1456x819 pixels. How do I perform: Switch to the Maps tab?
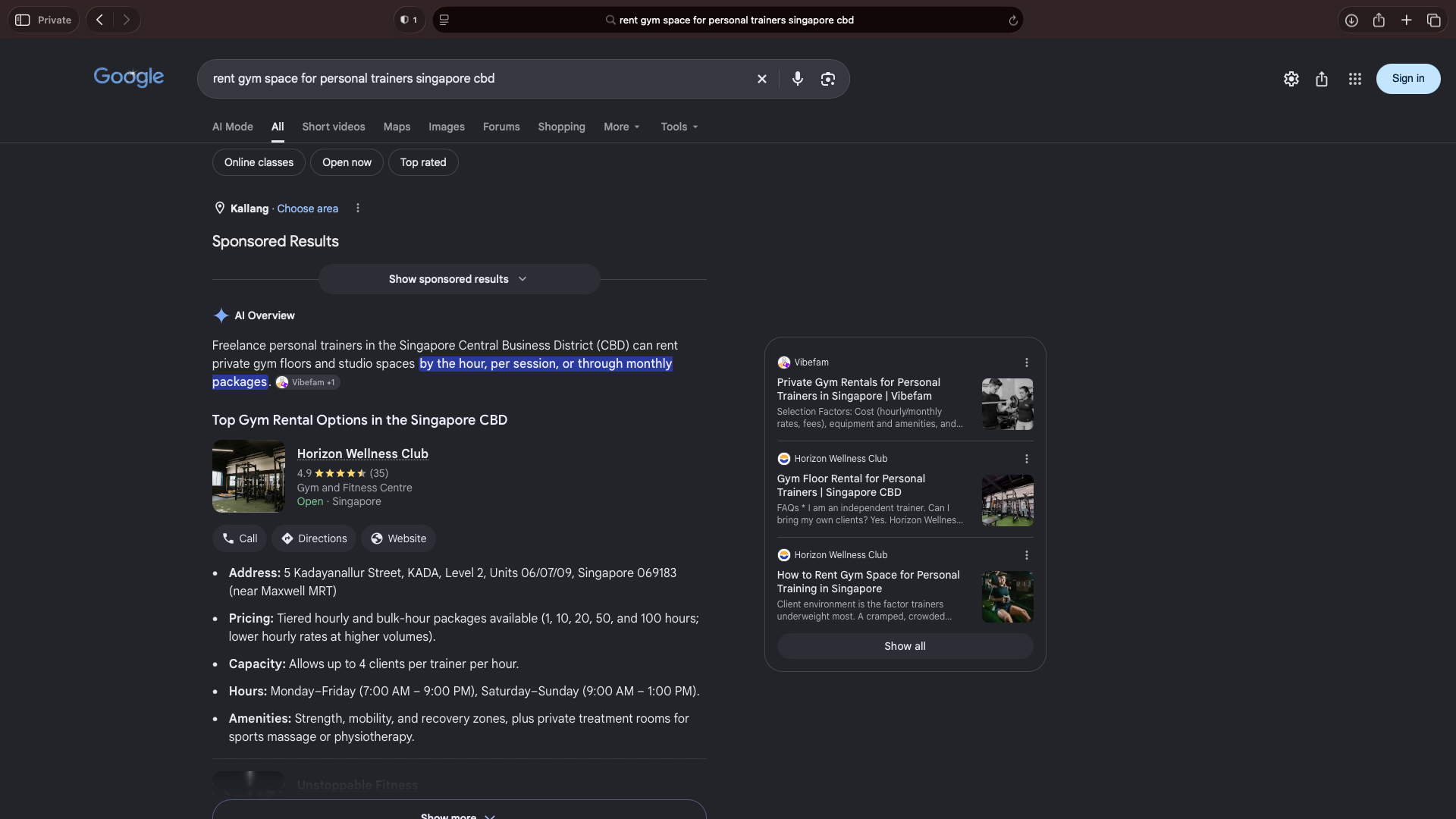click(397, 127)
